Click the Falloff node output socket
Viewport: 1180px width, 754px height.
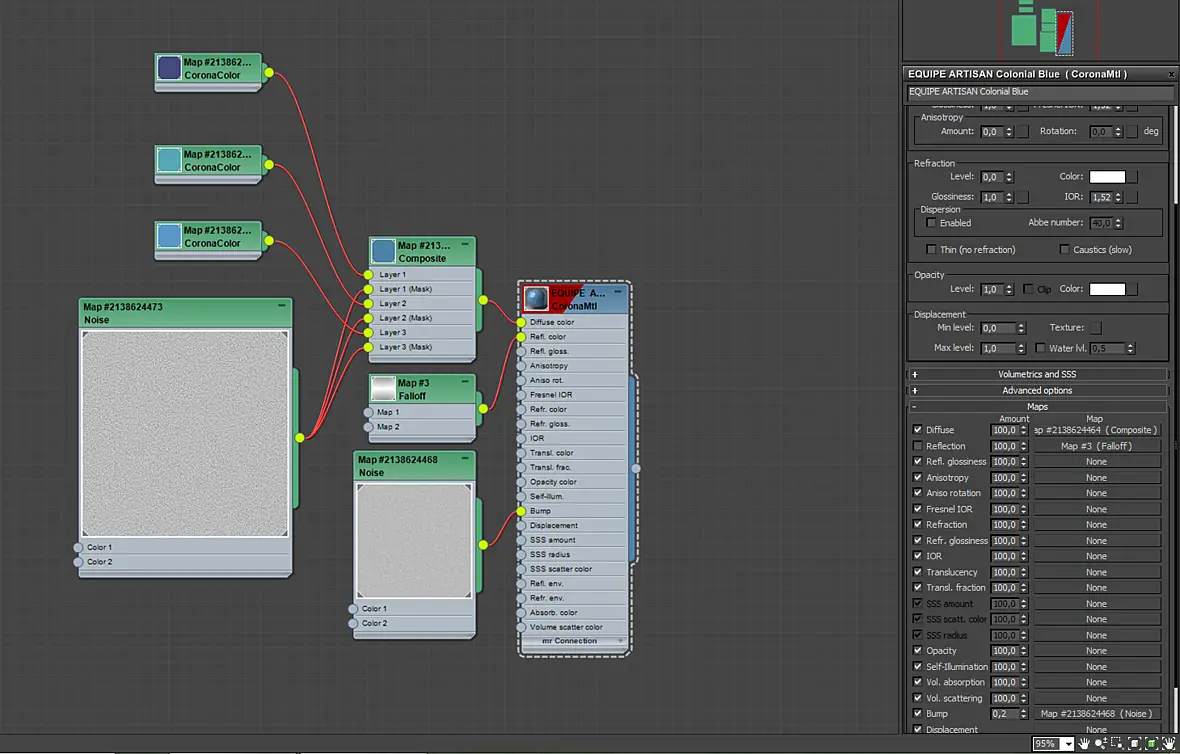[483, 409]
